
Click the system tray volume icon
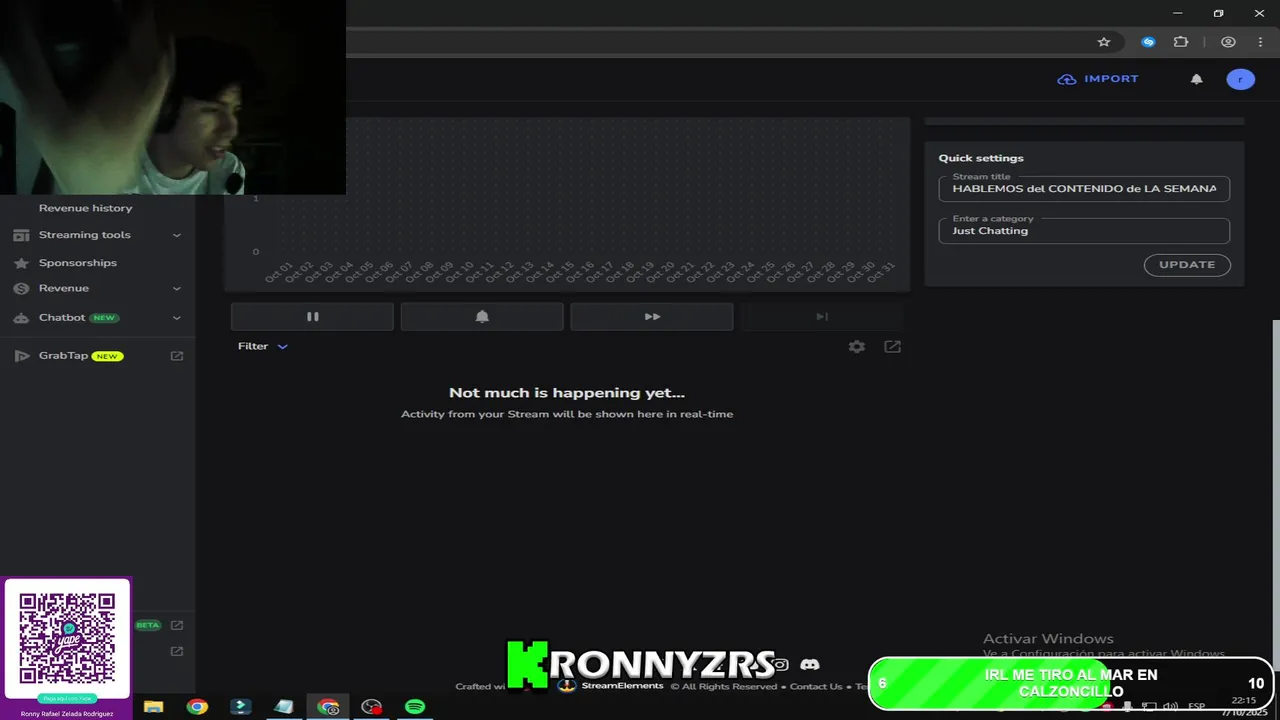1170,707
